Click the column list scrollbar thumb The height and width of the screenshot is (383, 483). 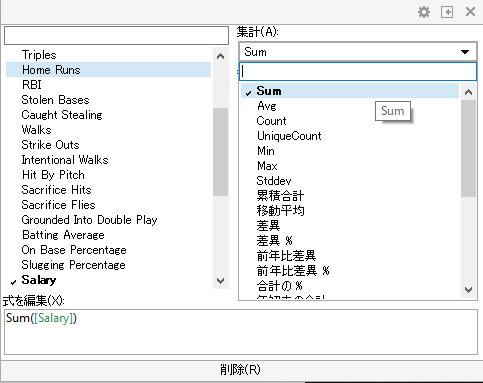pos(220,152)
